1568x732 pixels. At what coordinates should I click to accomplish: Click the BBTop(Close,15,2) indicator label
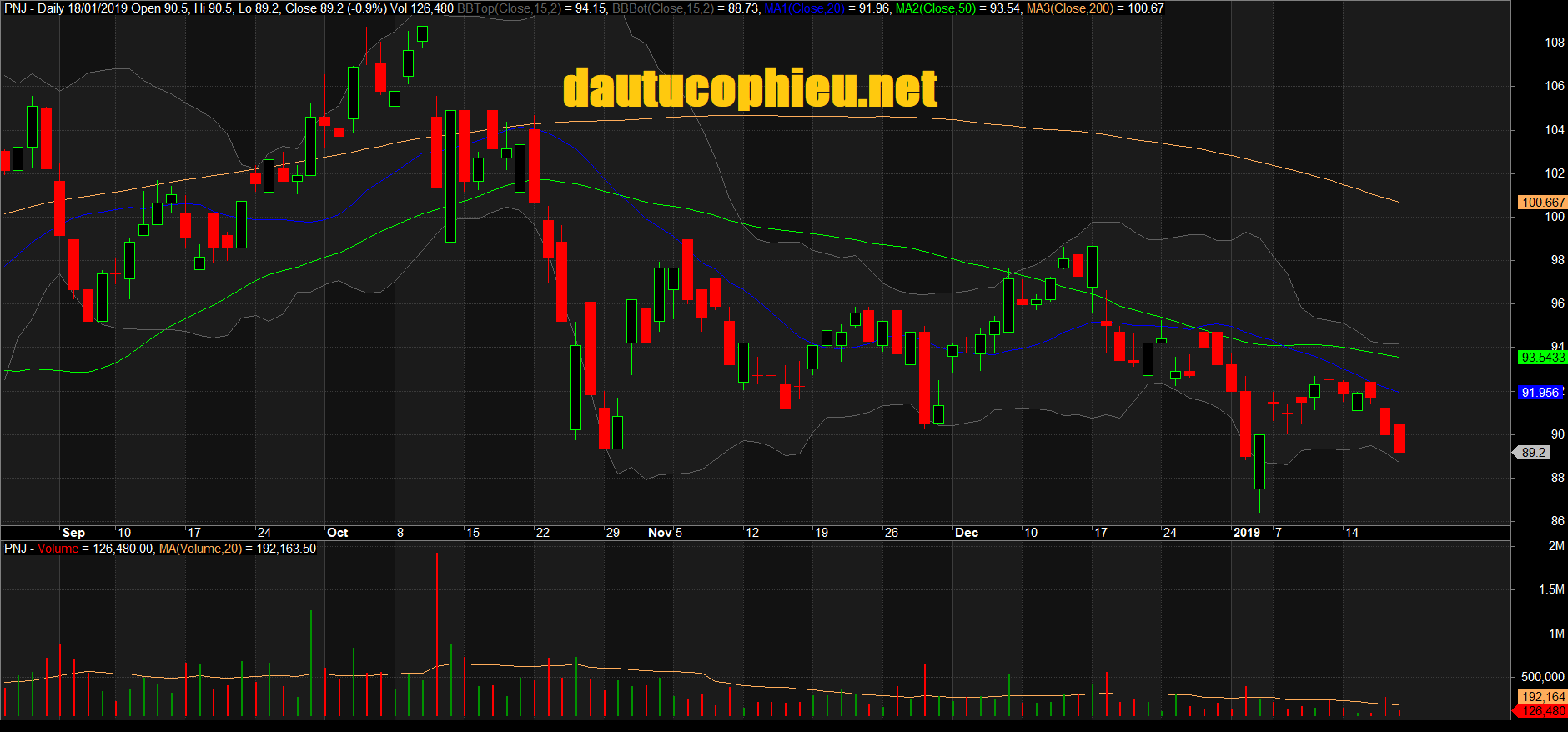click(x=509, y=8)
